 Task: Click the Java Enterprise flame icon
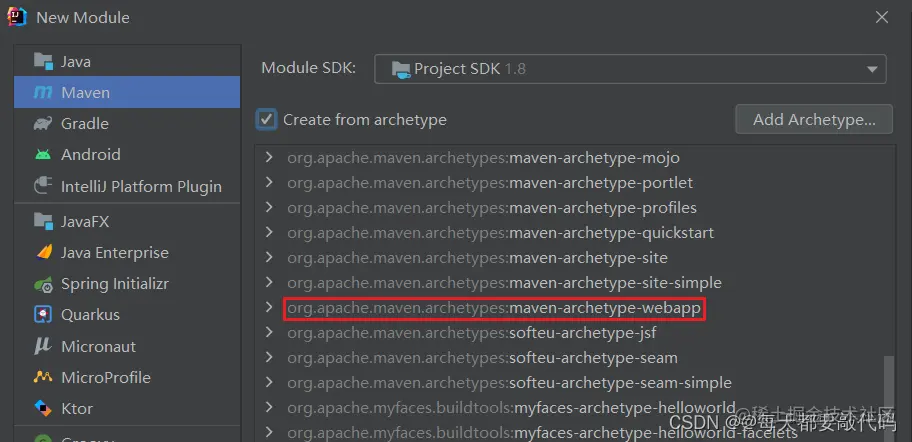(x=43, y=252)
